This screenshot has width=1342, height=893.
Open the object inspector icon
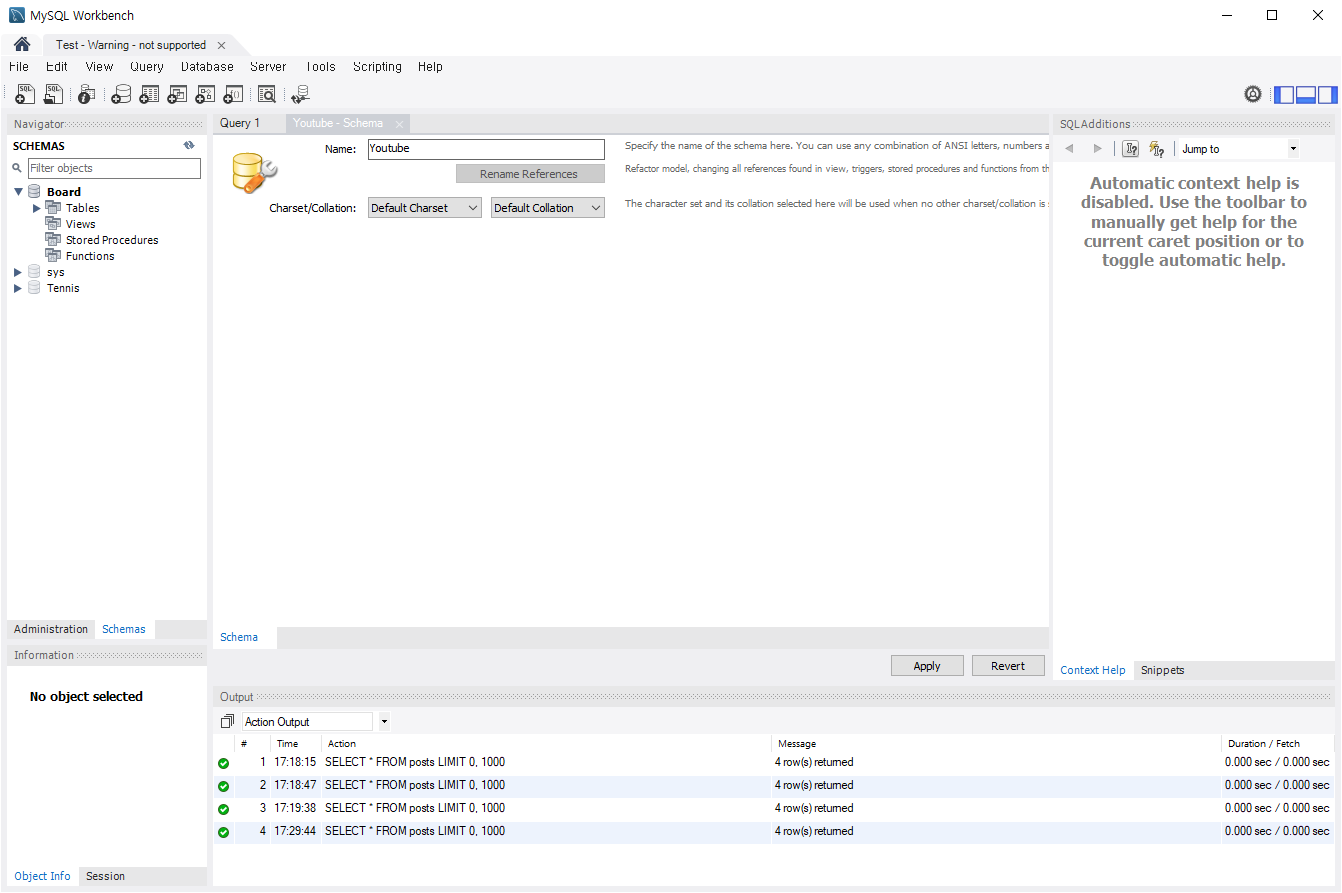tap(86, 94)
